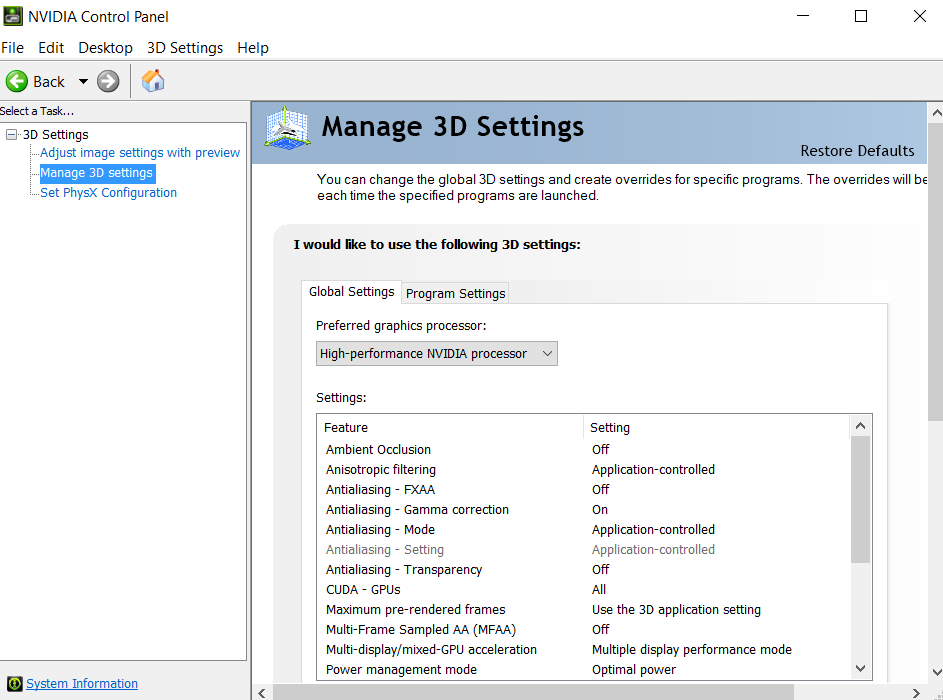
Task: Click the green Back arrow icon
Action: coord(17,81)
